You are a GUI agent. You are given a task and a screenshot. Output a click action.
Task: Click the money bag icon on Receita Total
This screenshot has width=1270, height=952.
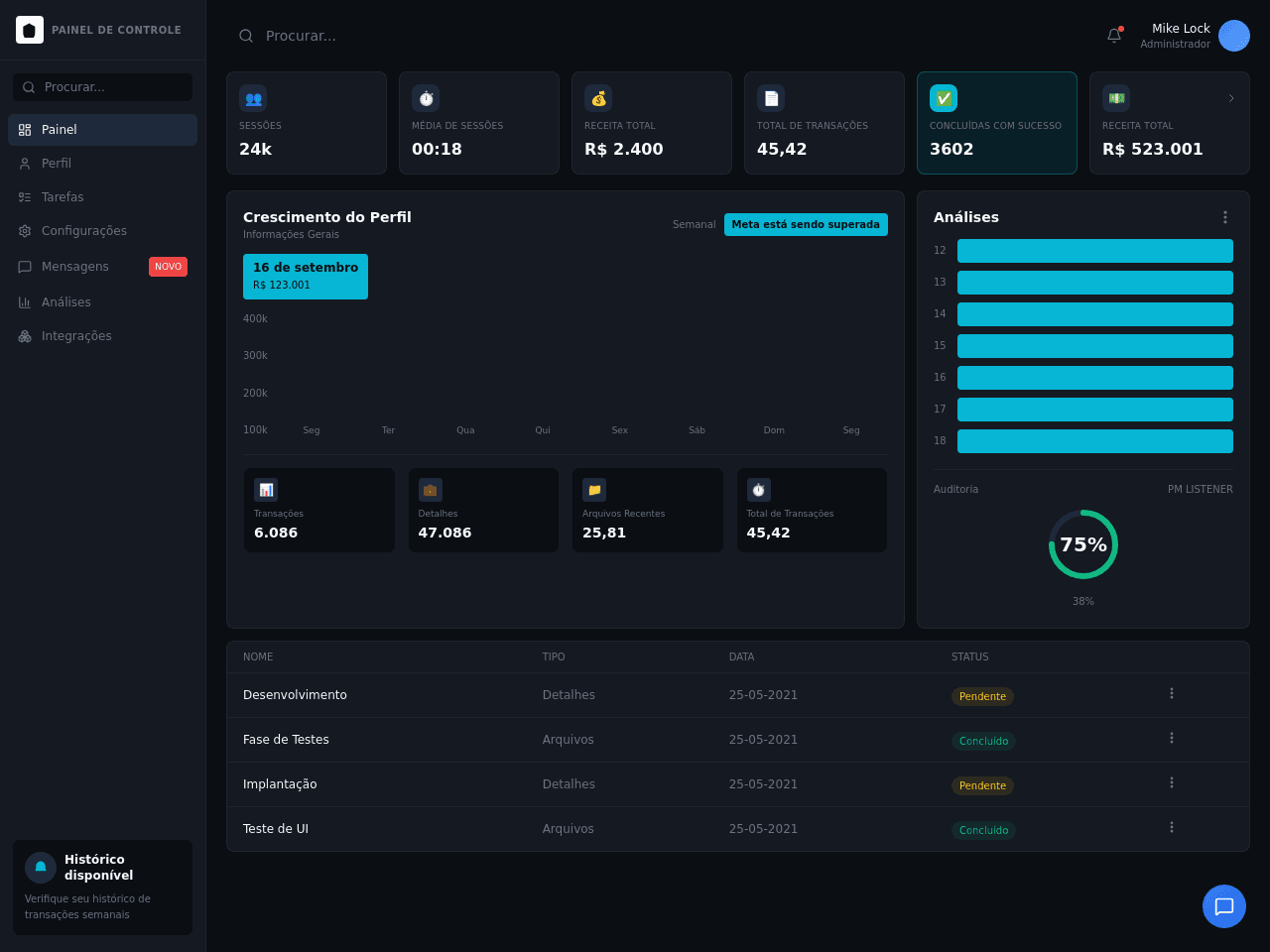(598, 98)
